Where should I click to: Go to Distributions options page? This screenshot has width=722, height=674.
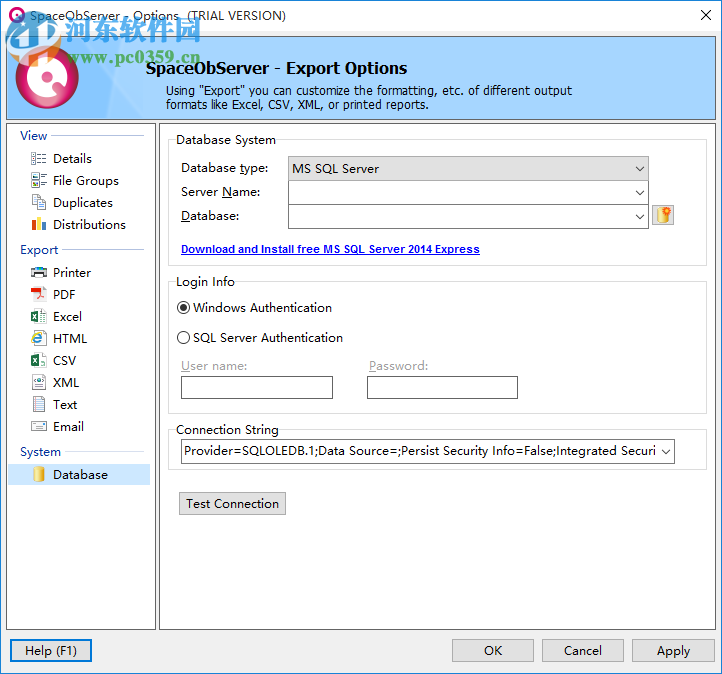click(89, 225)
